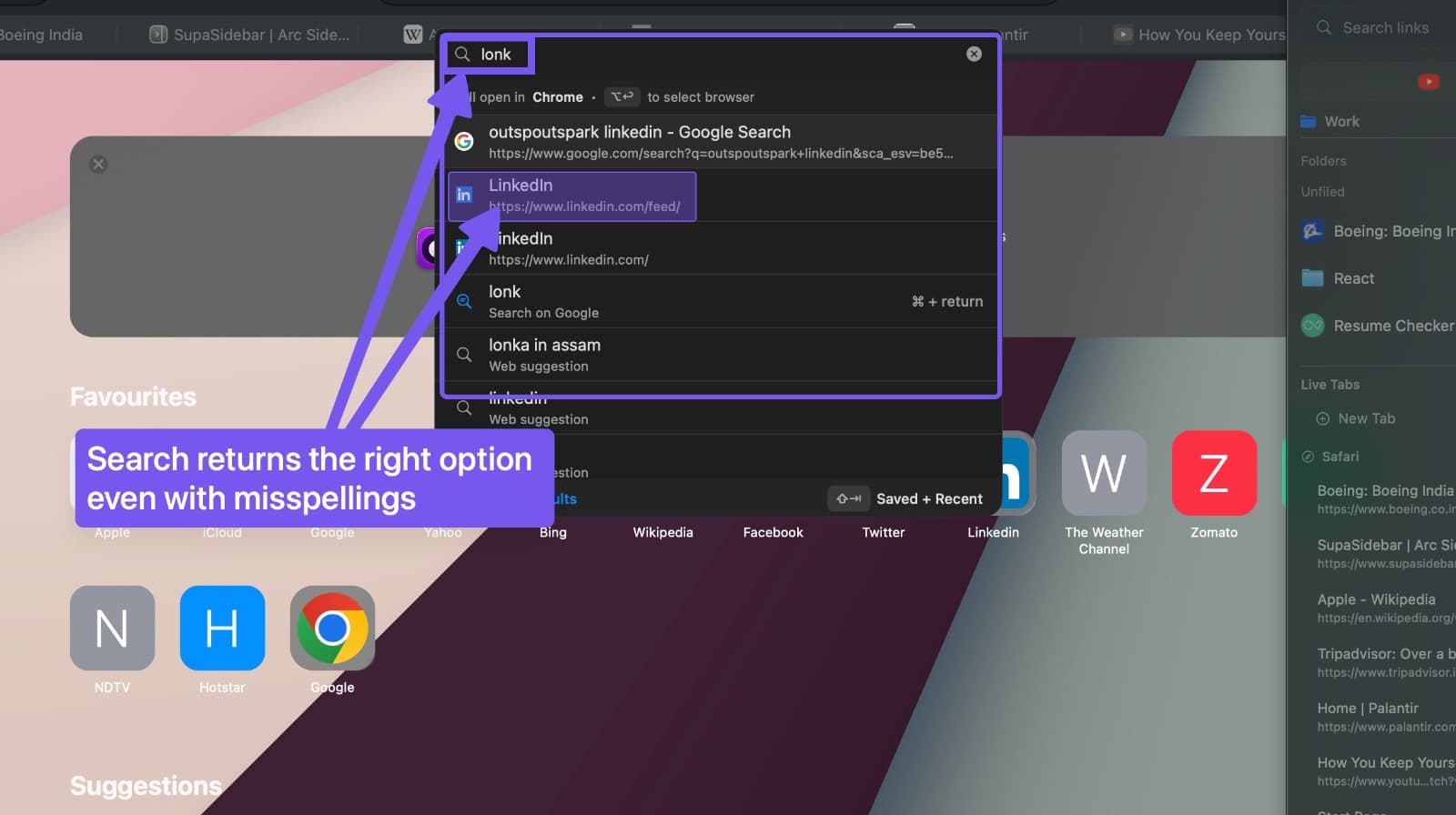Click the NDTV favourite icon
1456x815 pixels.
(x=112, y=629)
